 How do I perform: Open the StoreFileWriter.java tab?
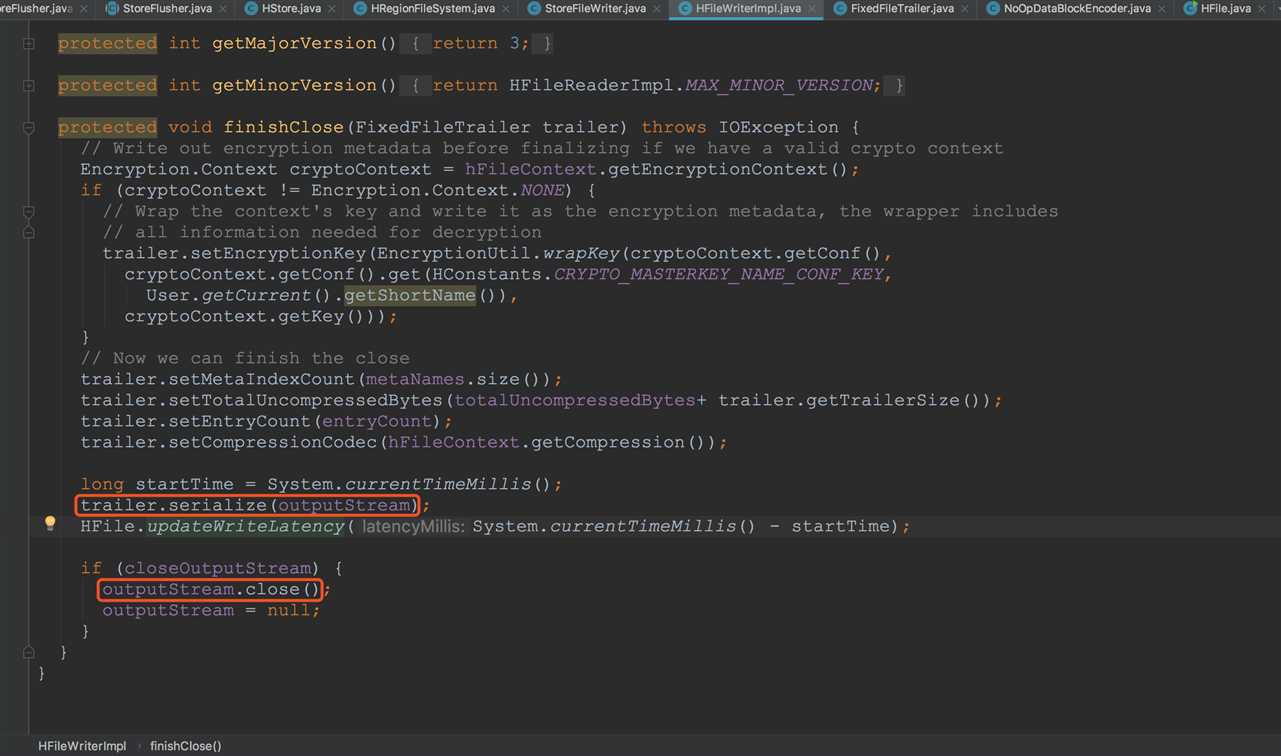click(x=595, y=8)
